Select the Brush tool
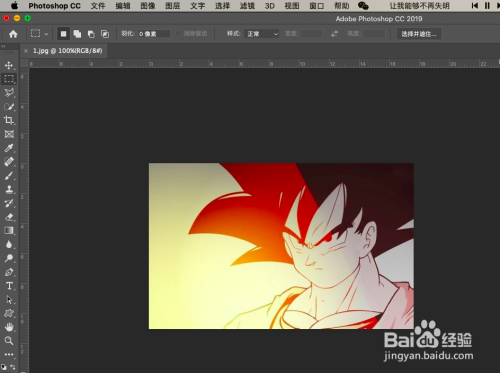The image size is (500, 373). (x=9, y=176)
